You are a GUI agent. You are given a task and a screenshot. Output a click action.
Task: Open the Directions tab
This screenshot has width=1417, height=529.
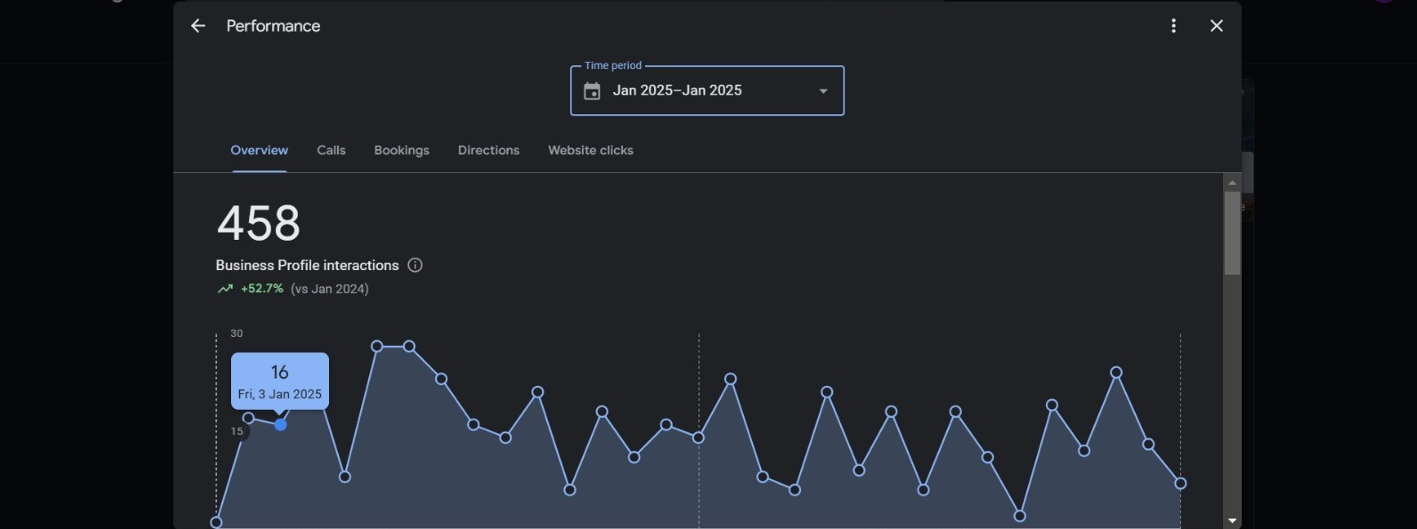click(489, 150)
